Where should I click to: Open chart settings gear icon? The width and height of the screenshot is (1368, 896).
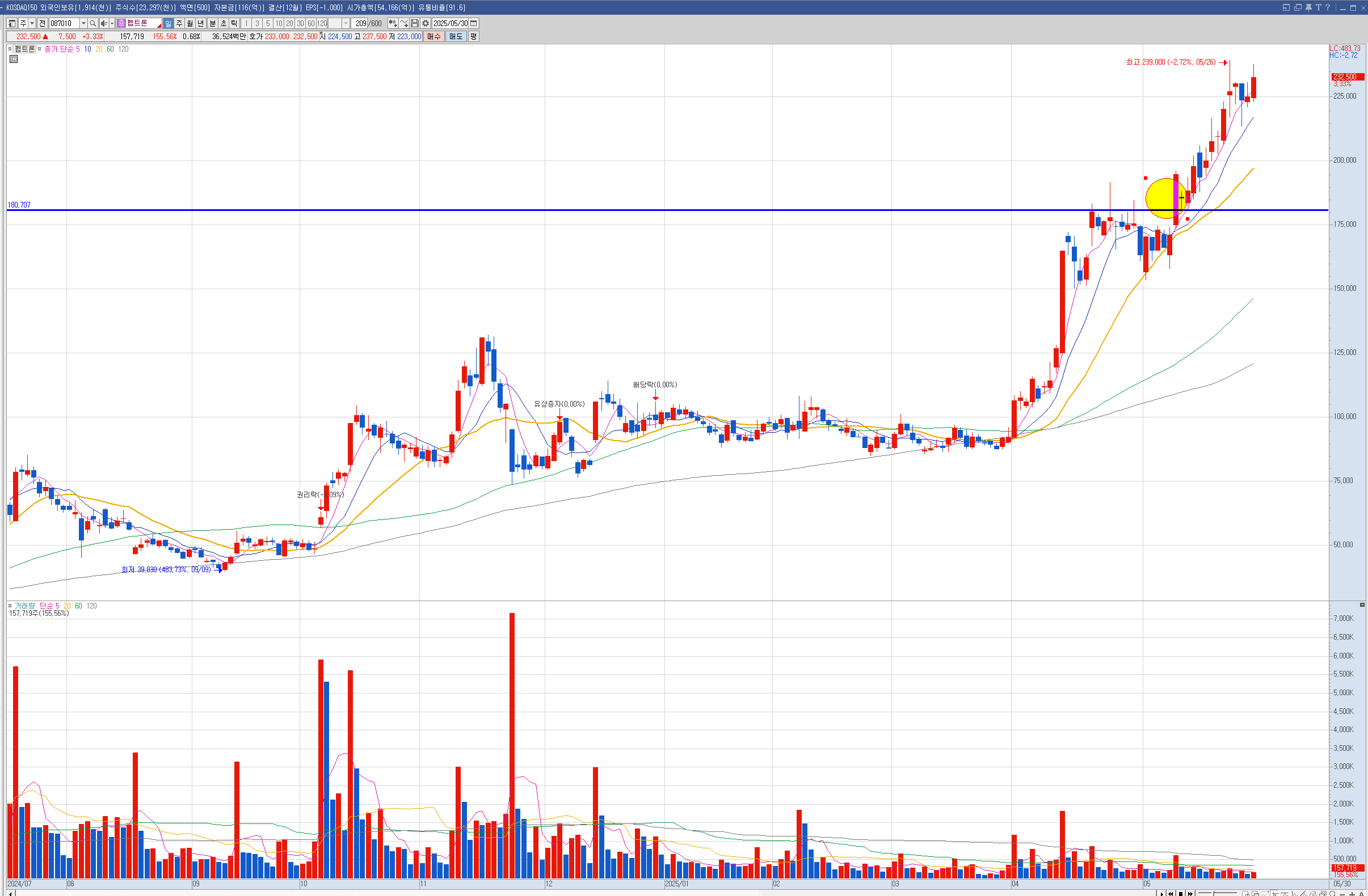(426, 24)
